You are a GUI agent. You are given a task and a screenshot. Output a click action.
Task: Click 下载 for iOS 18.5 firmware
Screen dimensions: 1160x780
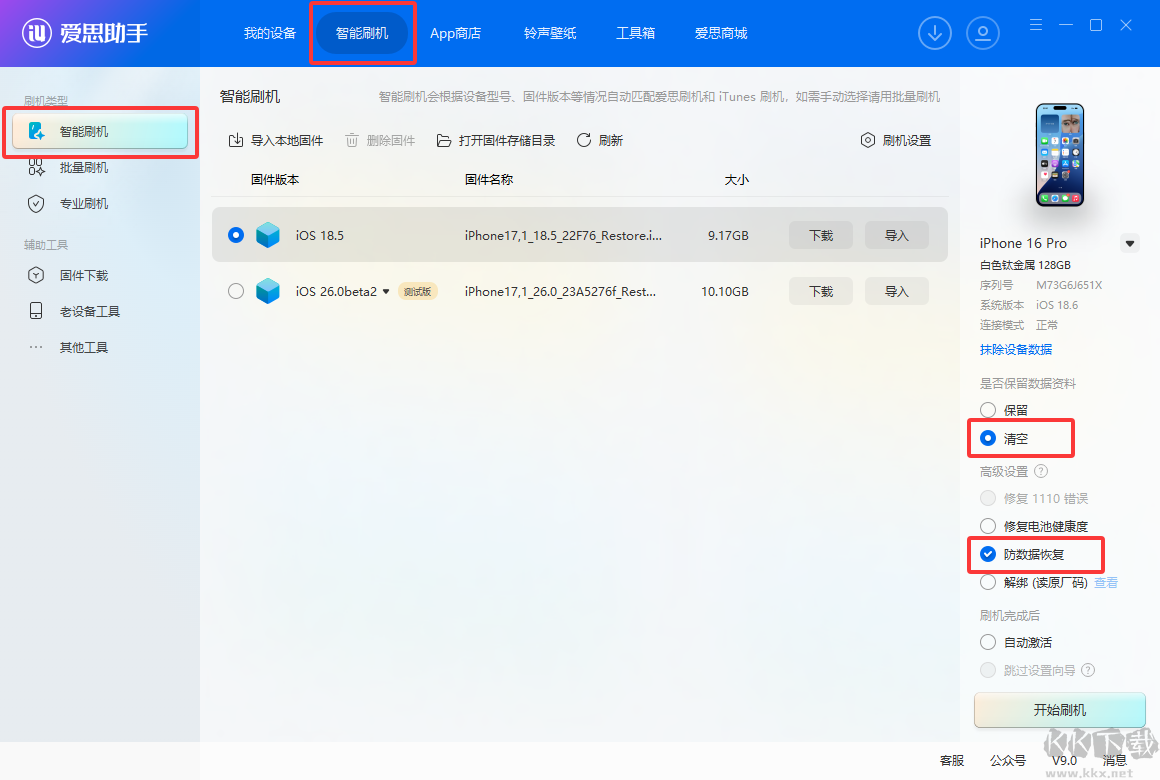click(x=820, y=235)
